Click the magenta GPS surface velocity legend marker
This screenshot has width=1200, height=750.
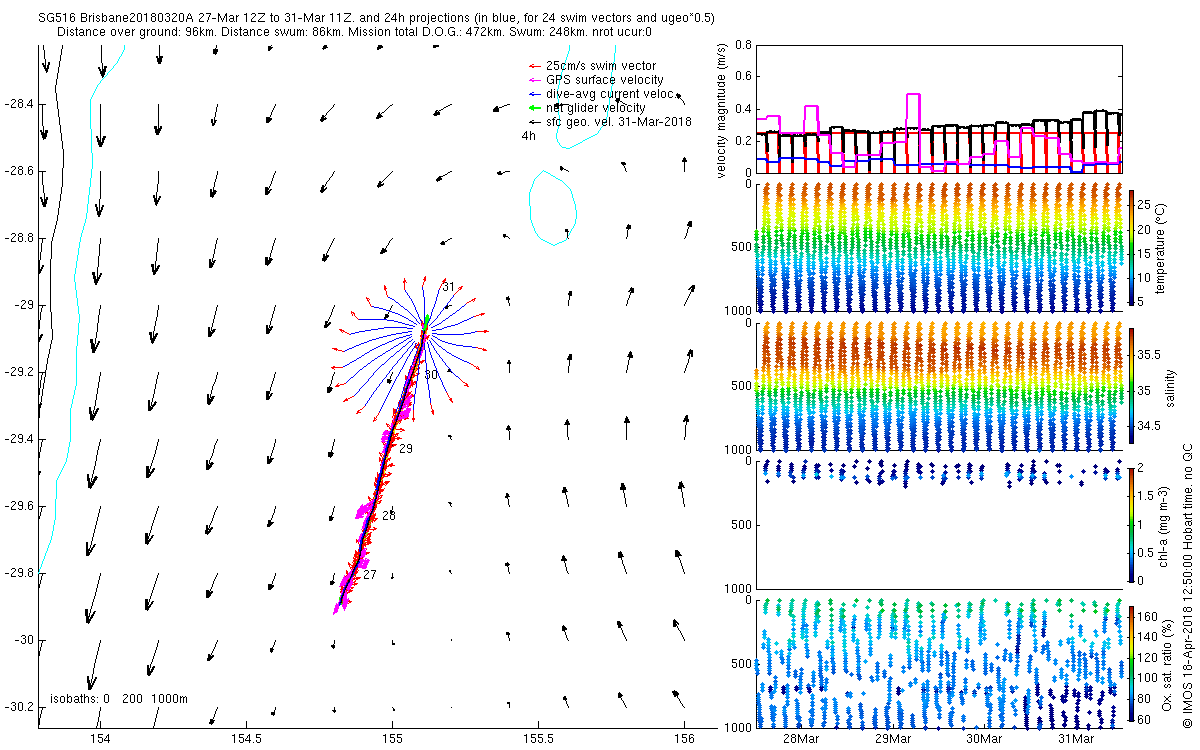tap(533, 80)
